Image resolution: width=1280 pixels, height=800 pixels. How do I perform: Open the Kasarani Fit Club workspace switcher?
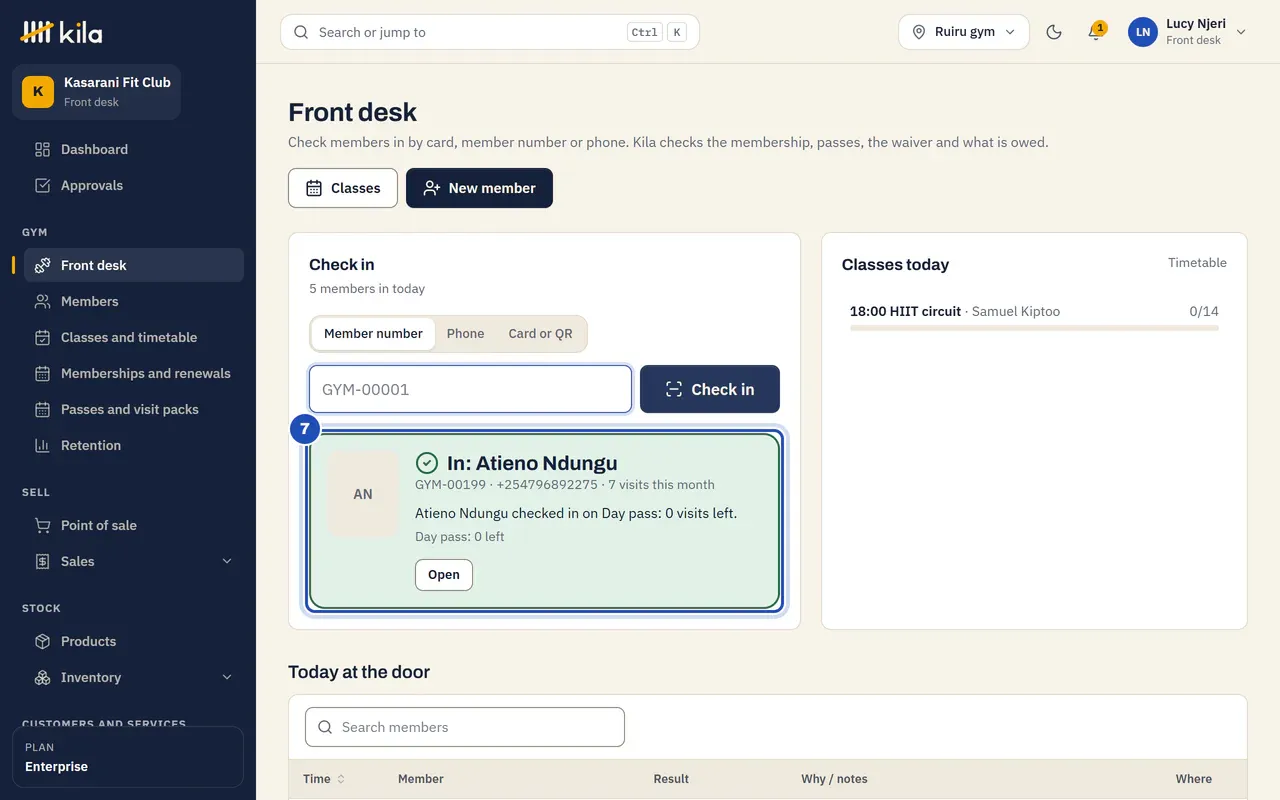tap(96, 91)
